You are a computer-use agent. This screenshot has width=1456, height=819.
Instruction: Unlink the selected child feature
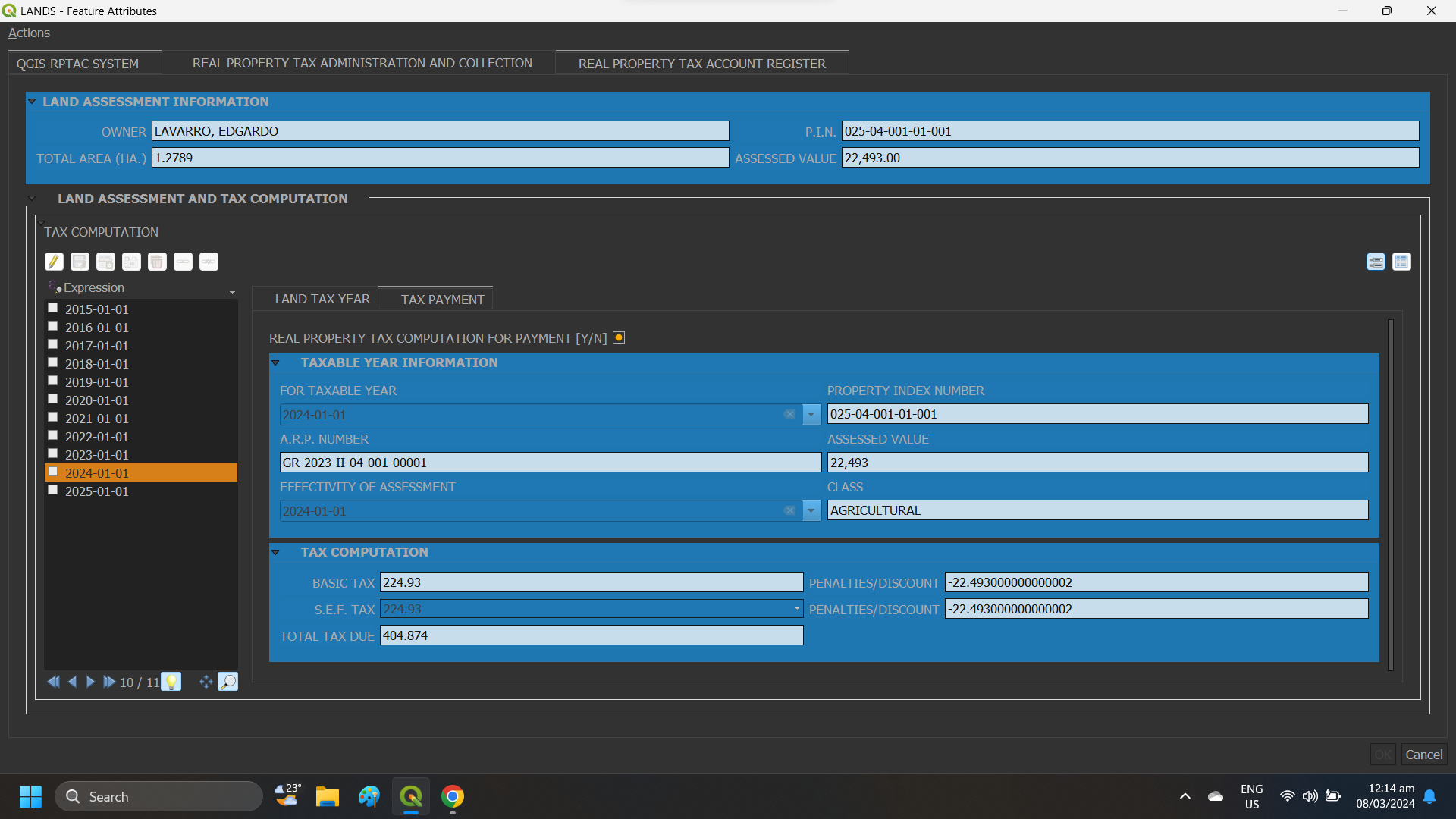[209, 261]
